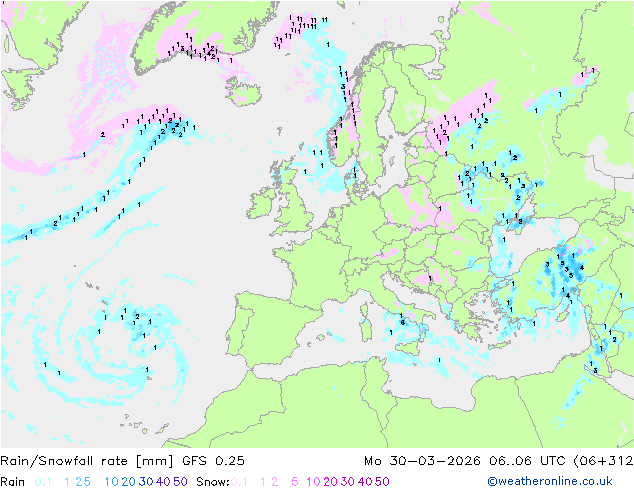634x490 pixels.
Task: Pick the Rain 30 legend color value
Action: pyautogui.click(x=146, y=482)
